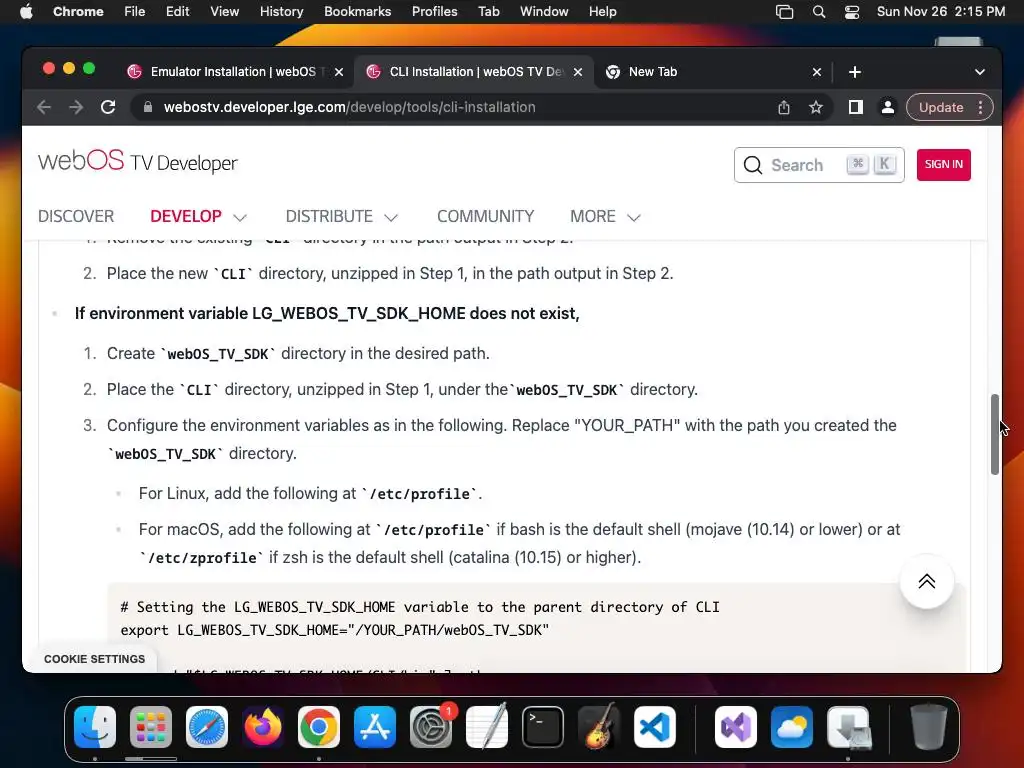Image resolution: width=1024 pixels, height=768 pixels.
Task: Open App Store from the Dock
Action: click(375, 727)
